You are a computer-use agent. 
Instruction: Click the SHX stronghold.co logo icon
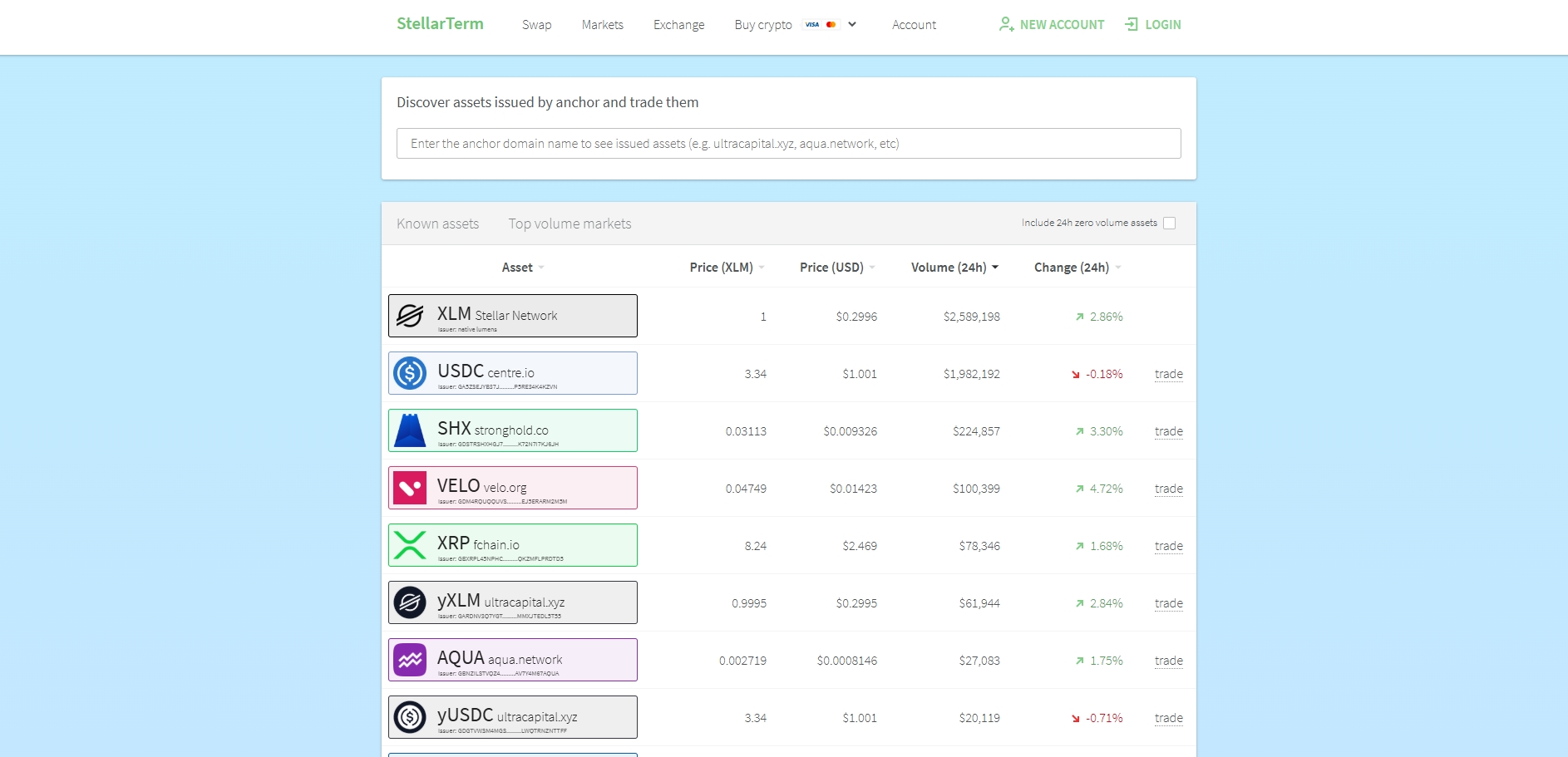(410, 430)
